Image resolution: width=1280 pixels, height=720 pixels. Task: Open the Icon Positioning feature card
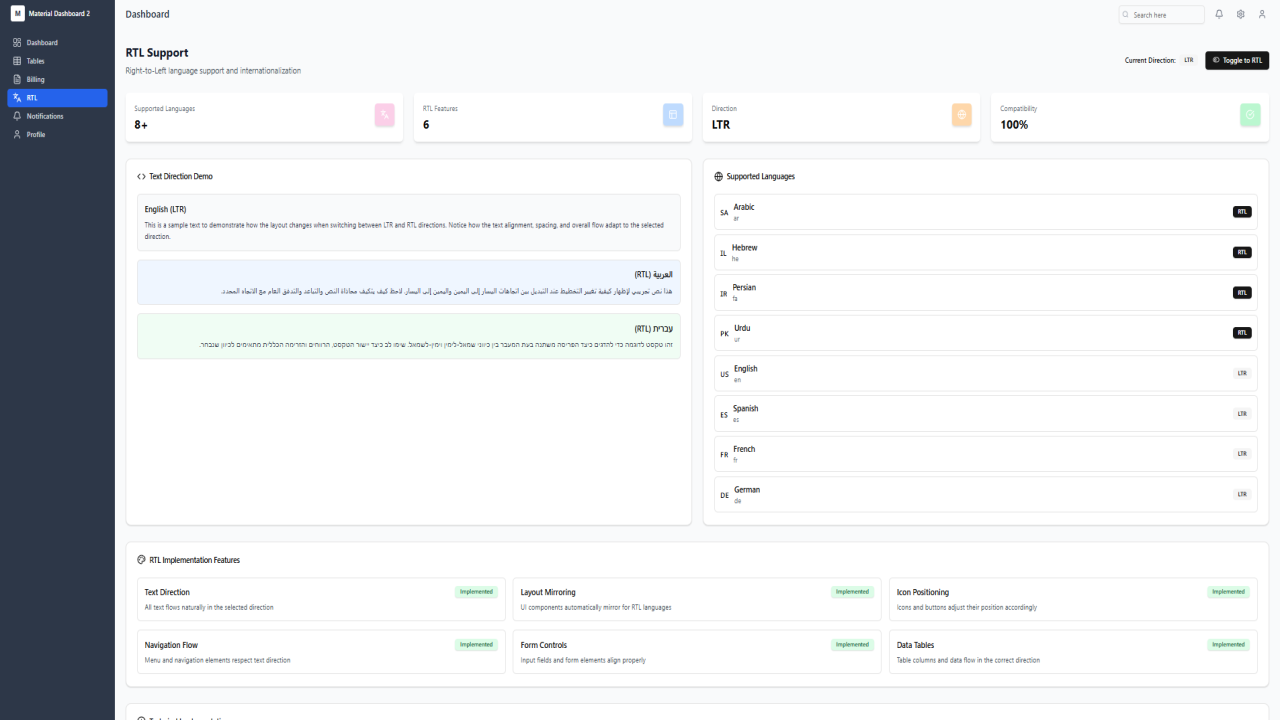(1073, 599)
